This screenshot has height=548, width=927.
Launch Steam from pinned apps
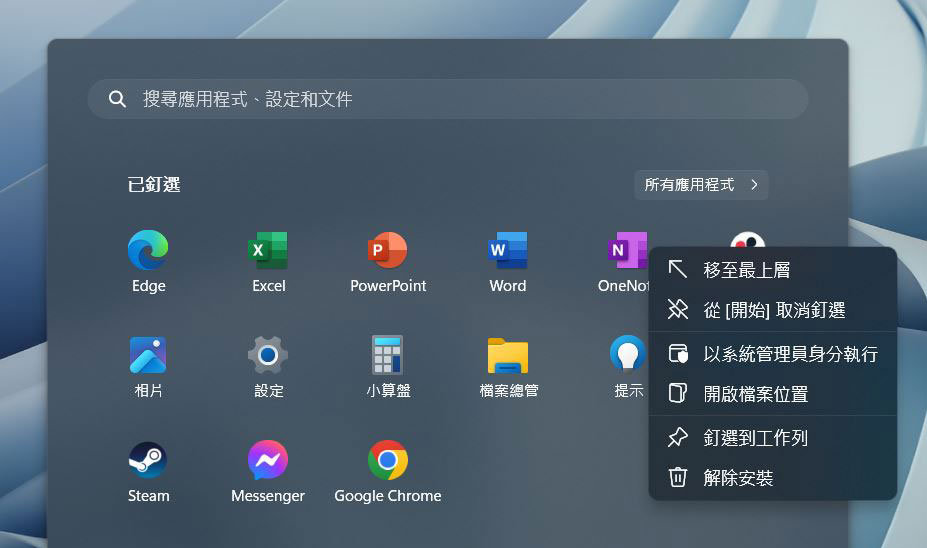coord(148,471)
